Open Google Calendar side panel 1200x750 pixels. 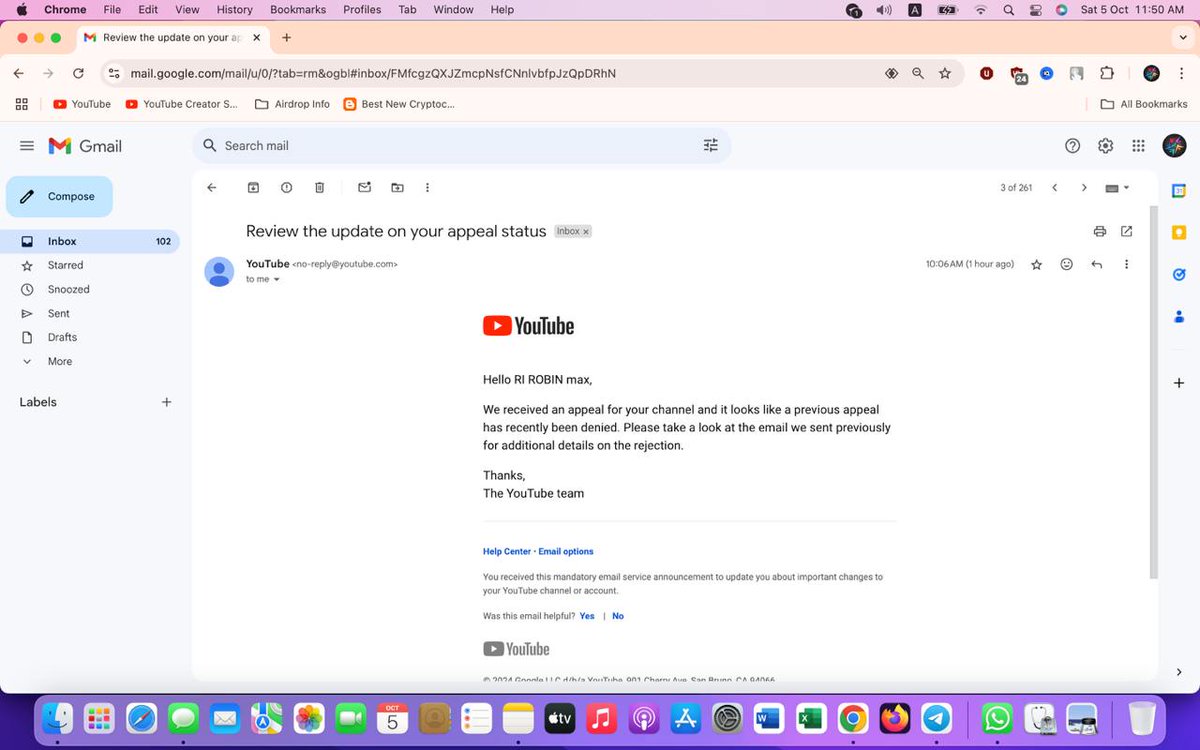1179,191
